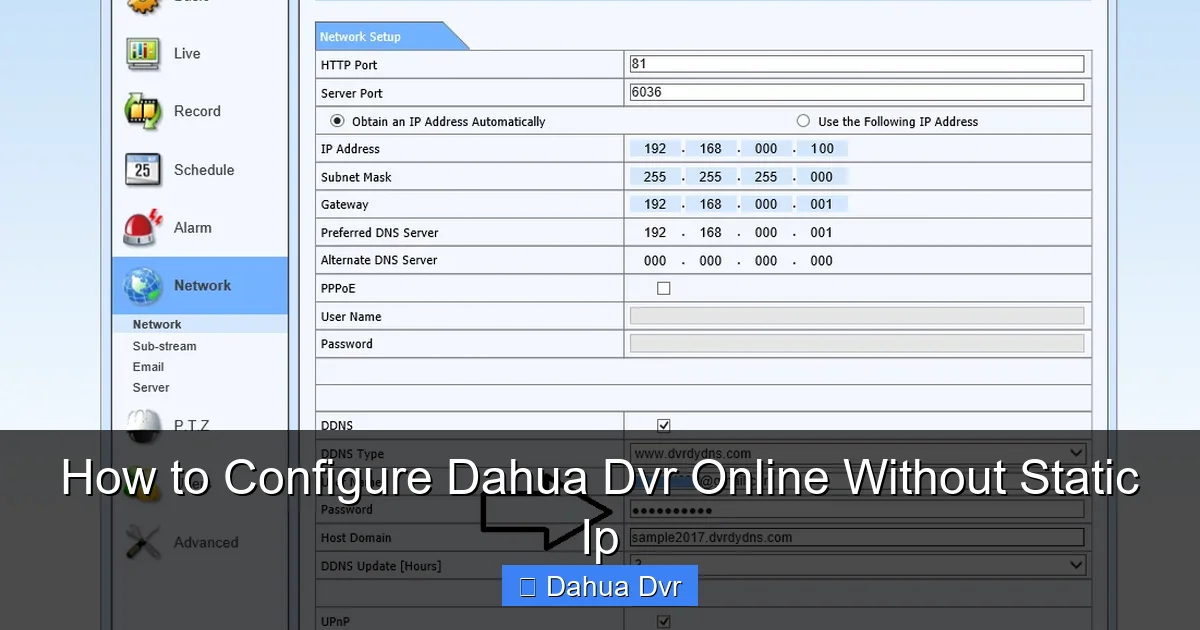This screenshot has width=1200, height=630.
Task: Click the Schedule calendar icon
Action: point(141,170)
